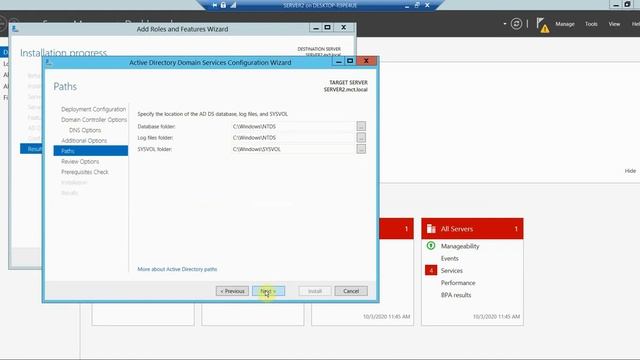
Task: Jump to the Review Options step
Action: tap(80, 162)
